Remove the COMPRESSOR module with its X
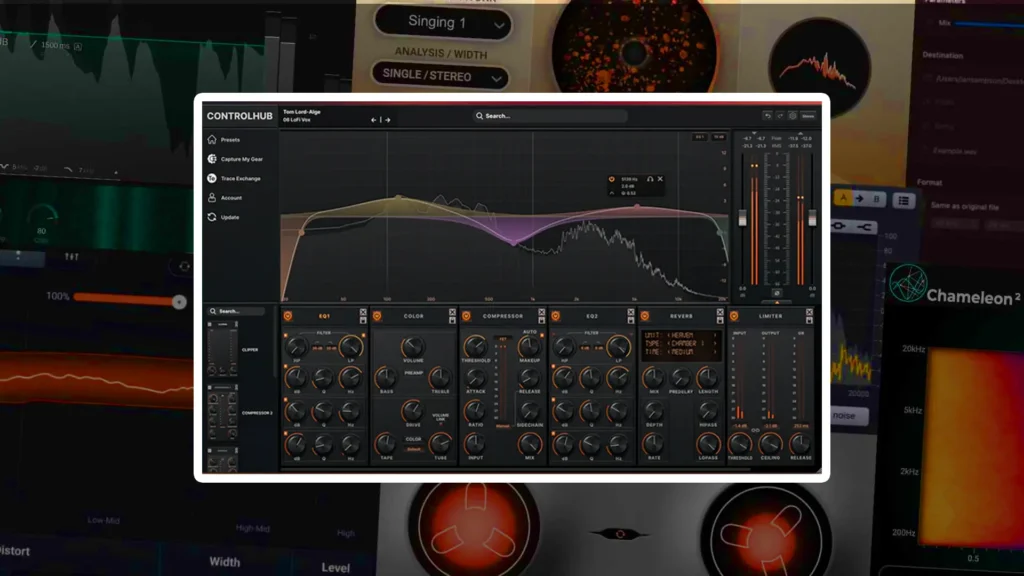This screenshot has width=1024, height=576. tap(541, 313)
